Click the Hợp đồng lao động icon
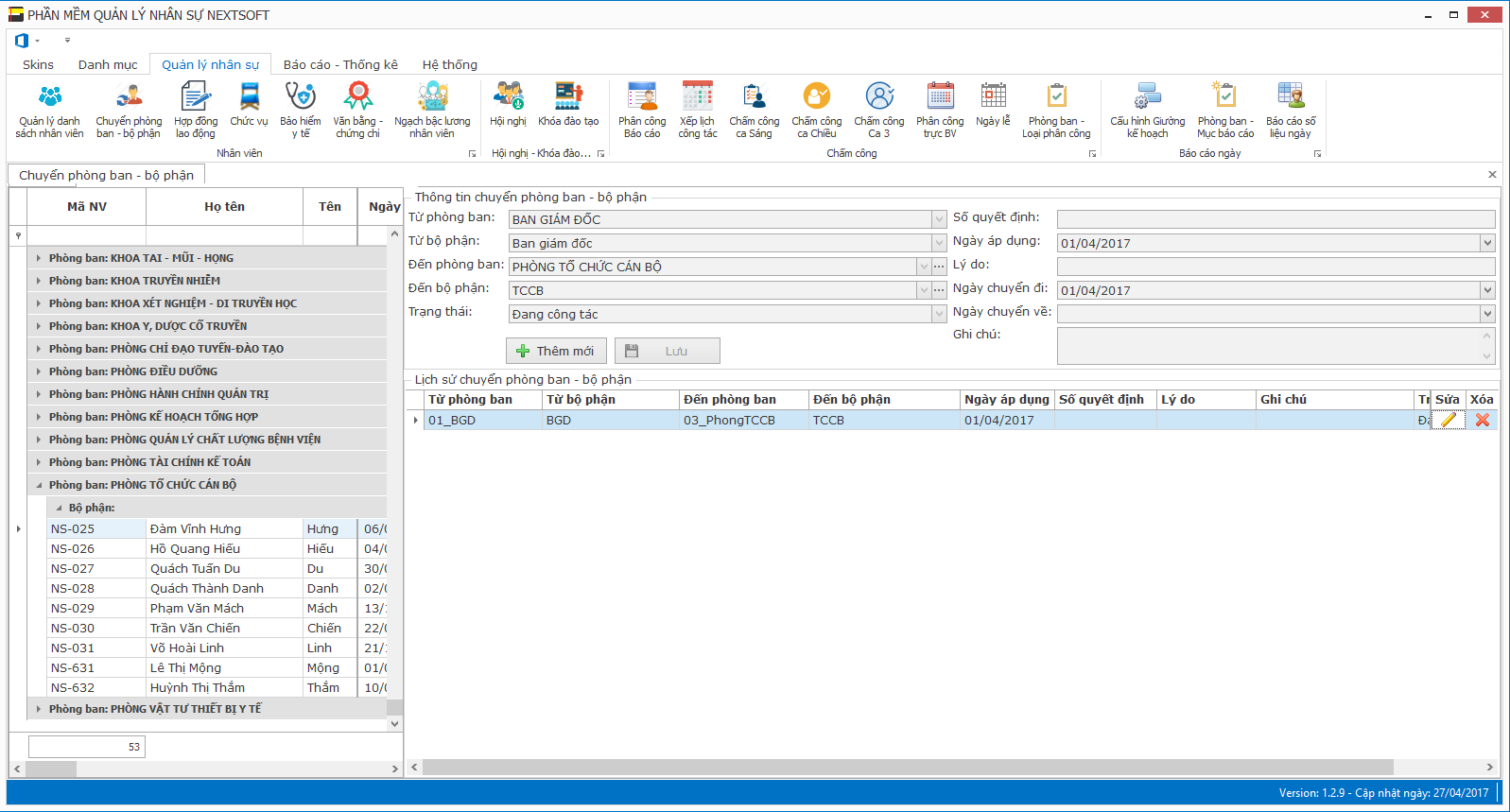Viewport: 1510px width, 812px height. pyautogui.click(x=195, y=110)
